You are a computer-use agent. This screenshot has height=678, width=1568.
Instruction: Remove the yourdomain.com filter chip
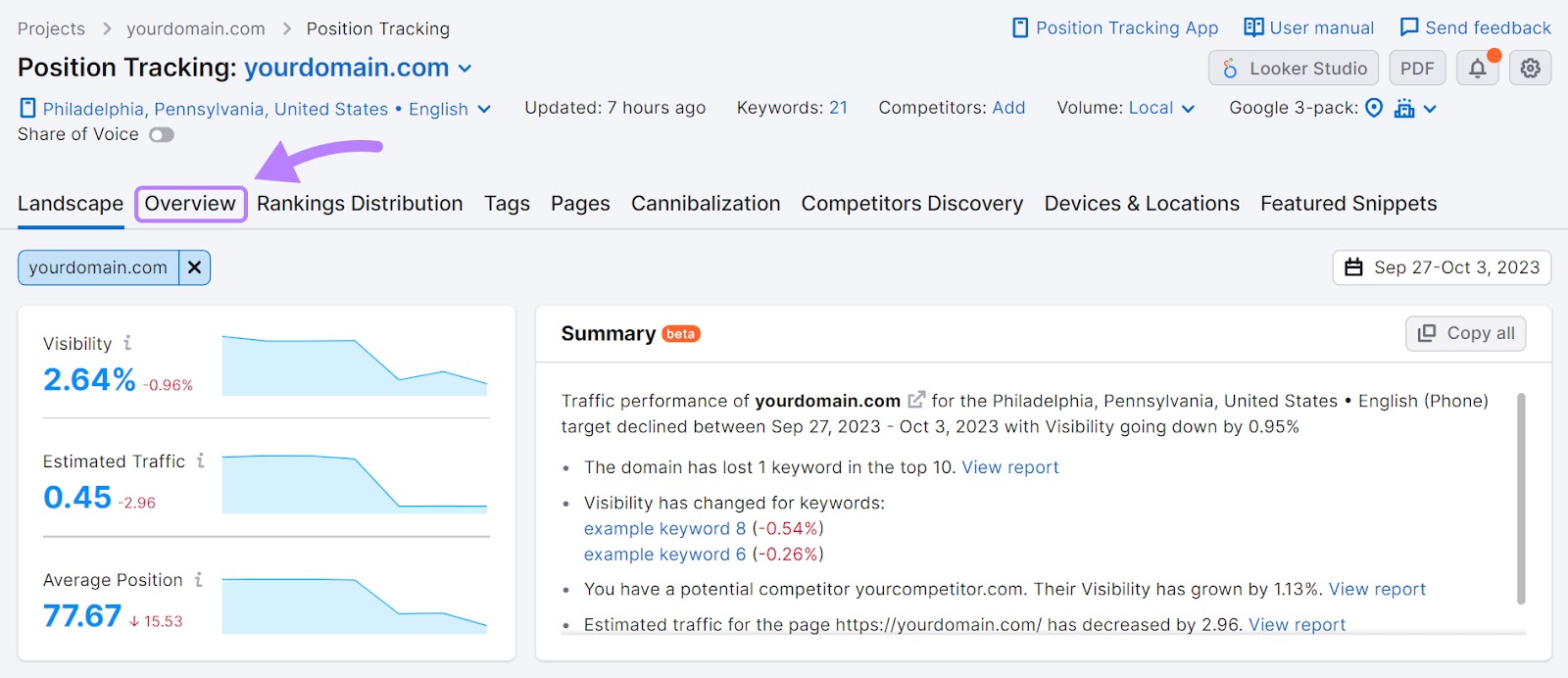194,266
